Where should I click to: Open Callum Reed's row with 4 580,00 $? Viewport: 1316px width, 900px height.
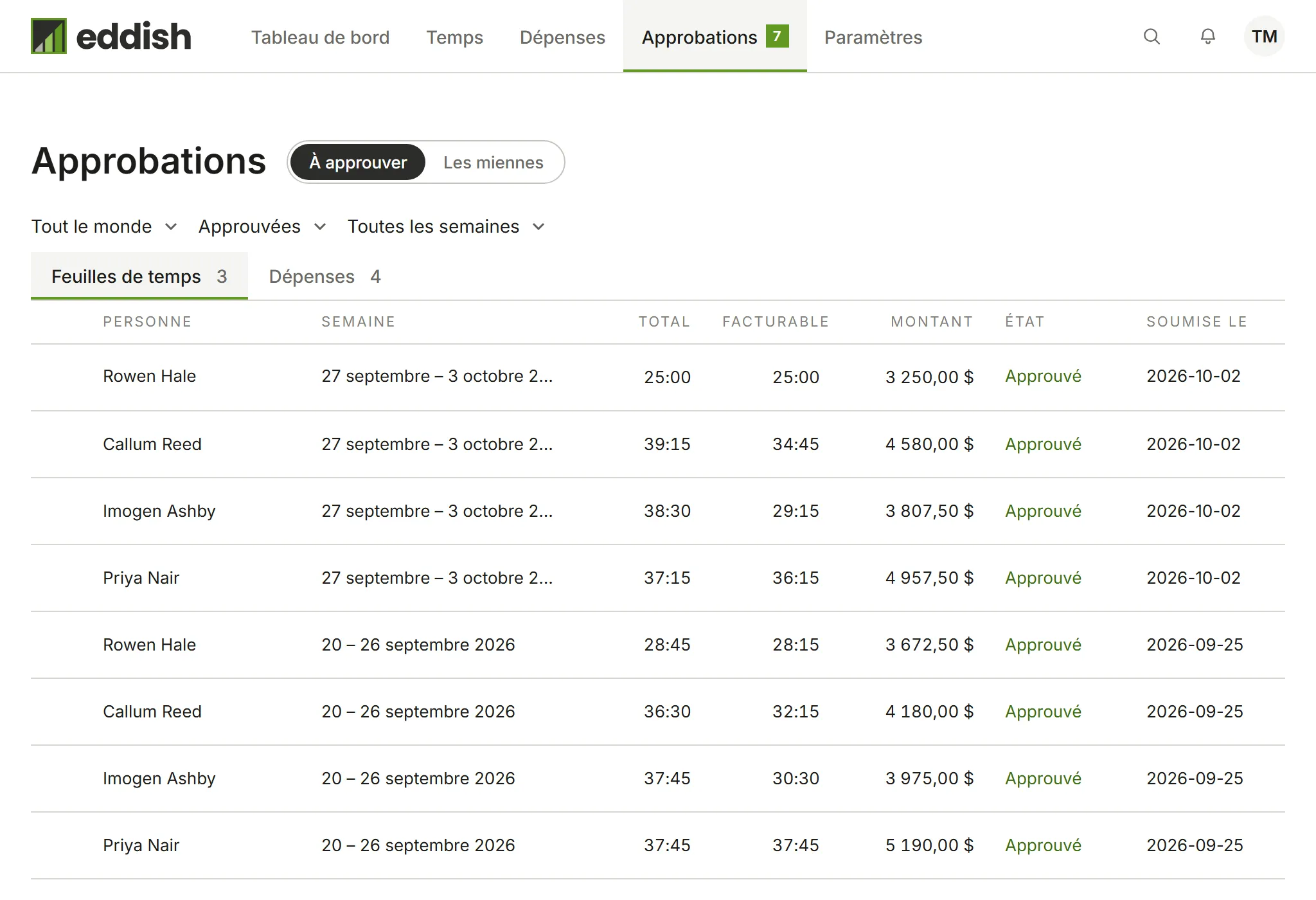[x=658, y=444]
